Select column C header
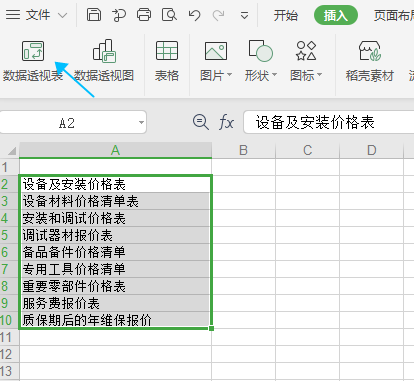The image size is (414, 381). (x=307, y=150)
